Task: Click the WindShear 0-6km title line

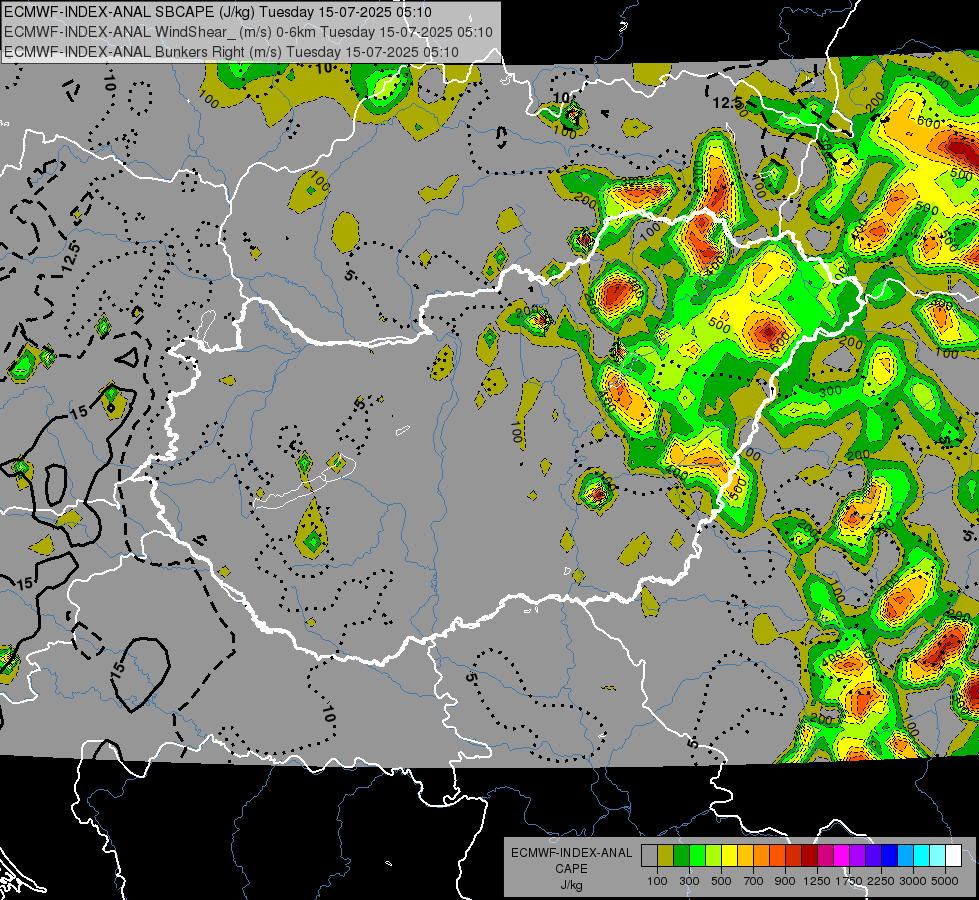Action: pos(248,32)
